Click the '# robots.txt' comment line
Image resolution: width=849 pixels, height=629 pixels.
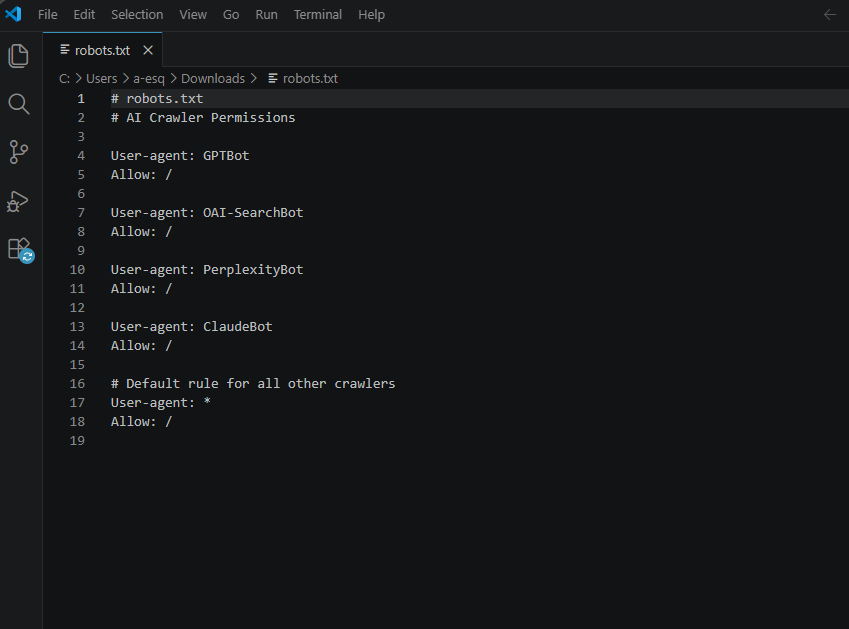click(x=157, y=99)
